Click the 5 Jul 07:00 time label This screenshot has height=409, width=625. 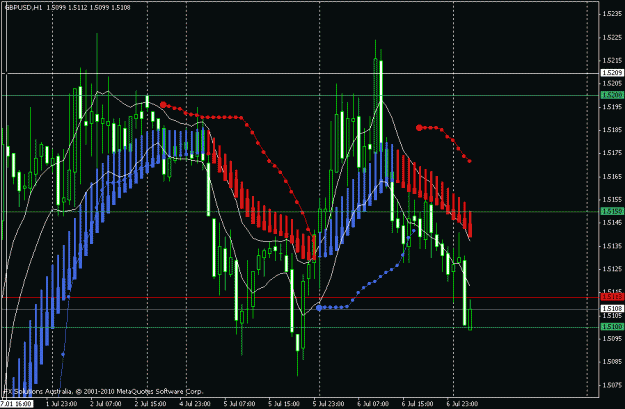(x=240, y=404)
